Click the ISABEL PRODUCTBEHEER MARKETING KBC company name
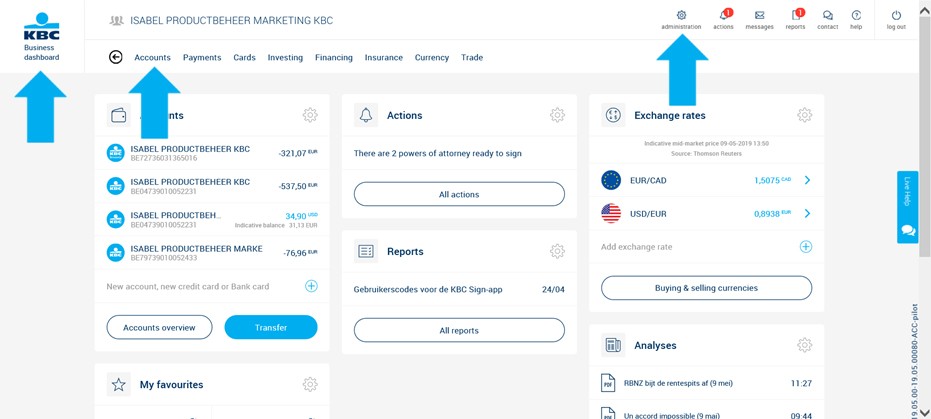 (232, 21)
